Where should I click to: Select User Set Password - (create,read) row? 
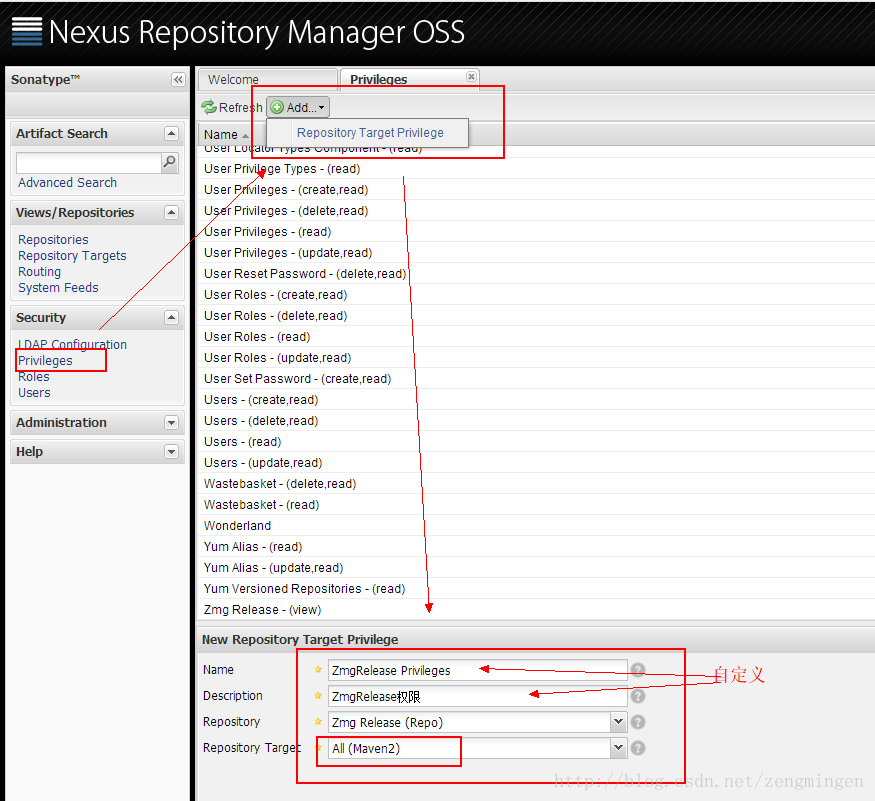(x=536, y=378)
